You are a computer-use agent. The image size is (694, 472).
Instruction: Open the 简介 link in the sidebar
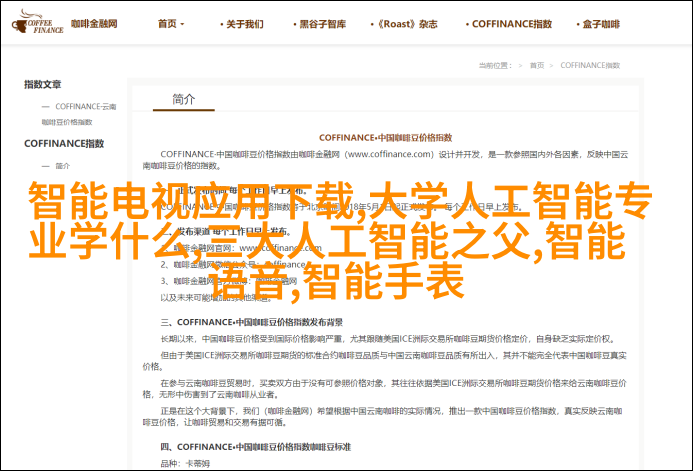pyautogui.click(x=62, y=166)
